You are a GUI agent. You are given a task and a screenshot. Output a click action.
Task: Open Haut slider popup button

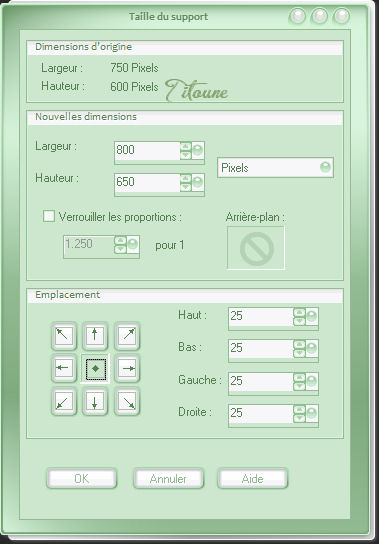tap(311, 316)
